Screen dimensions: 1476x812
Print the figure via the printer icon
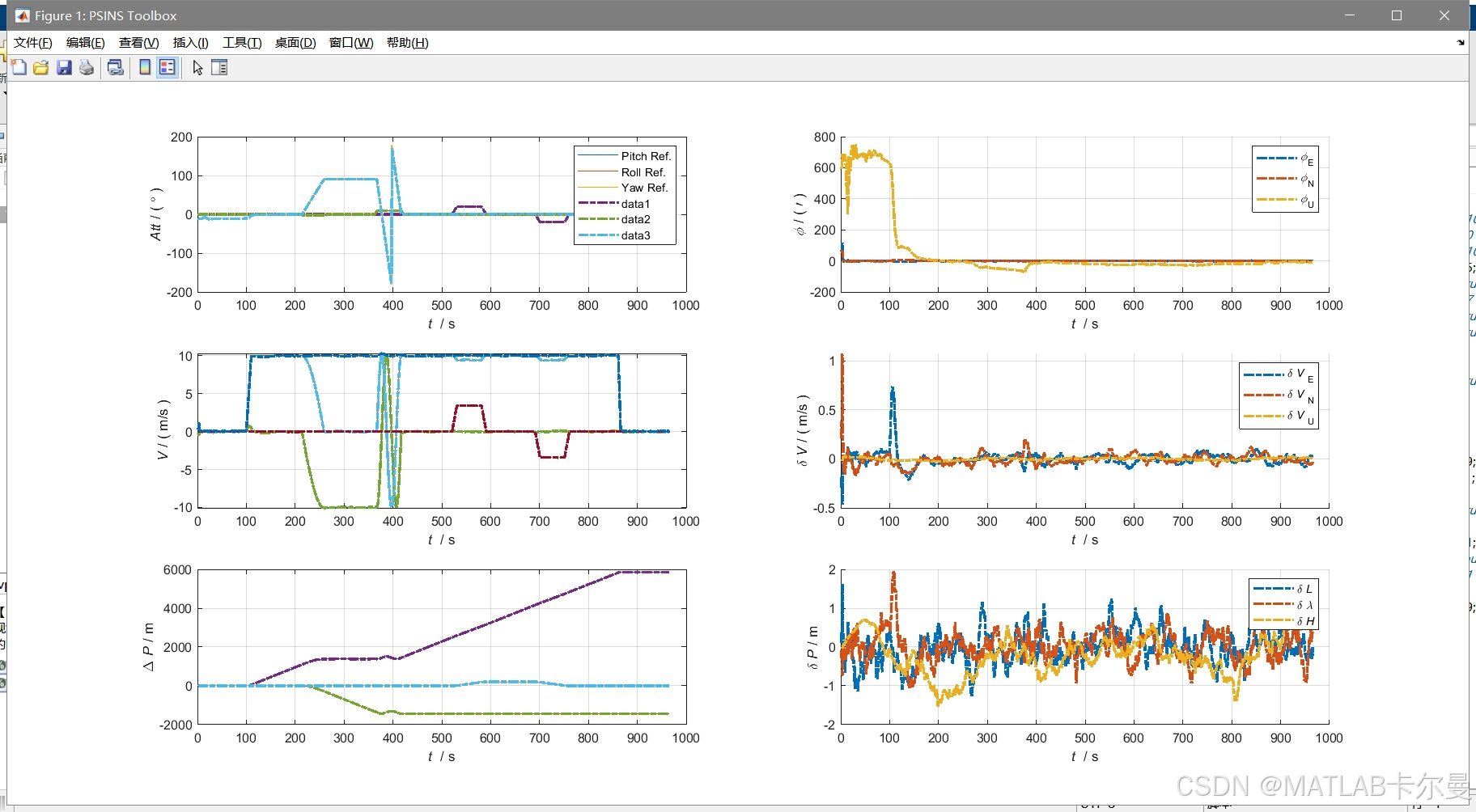[x=87, y=68]
